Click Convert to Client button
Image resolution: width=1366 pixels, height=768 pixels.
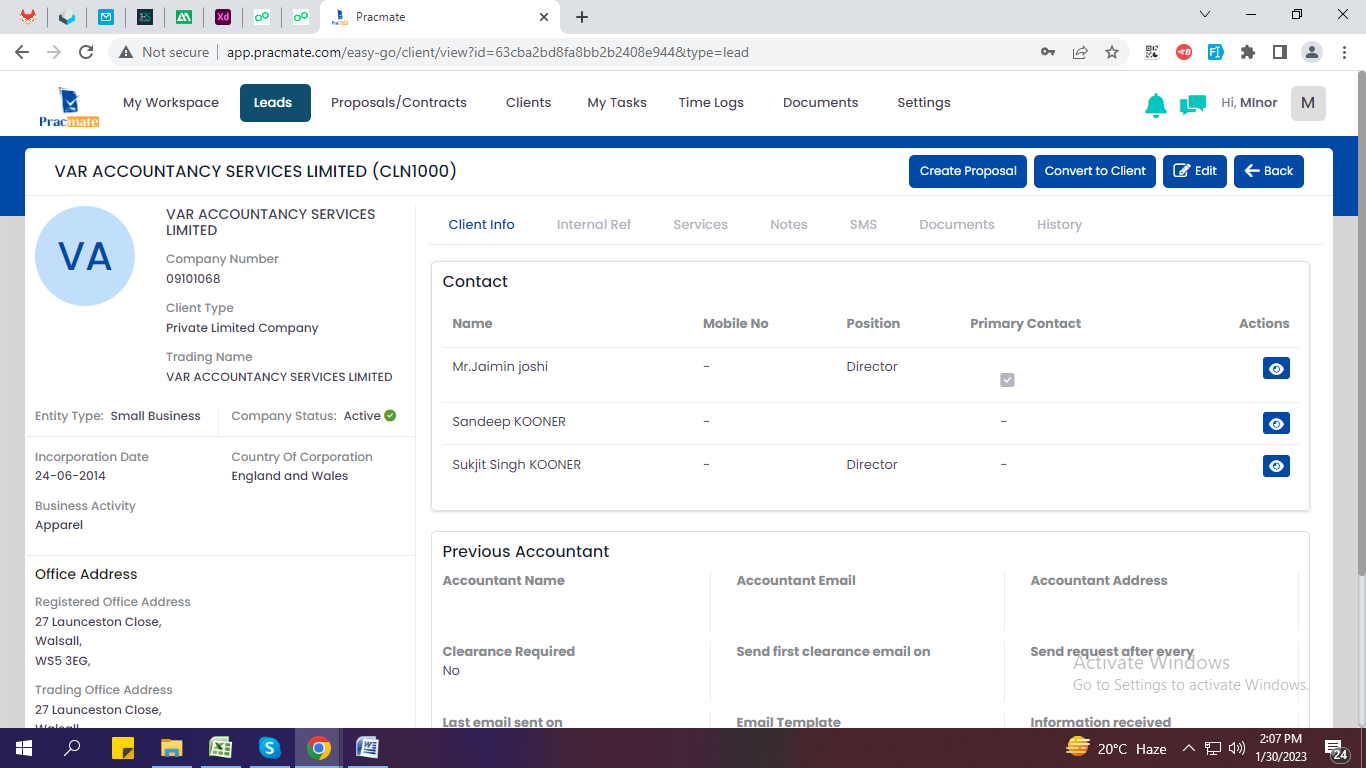click(x=1095, y=171)
